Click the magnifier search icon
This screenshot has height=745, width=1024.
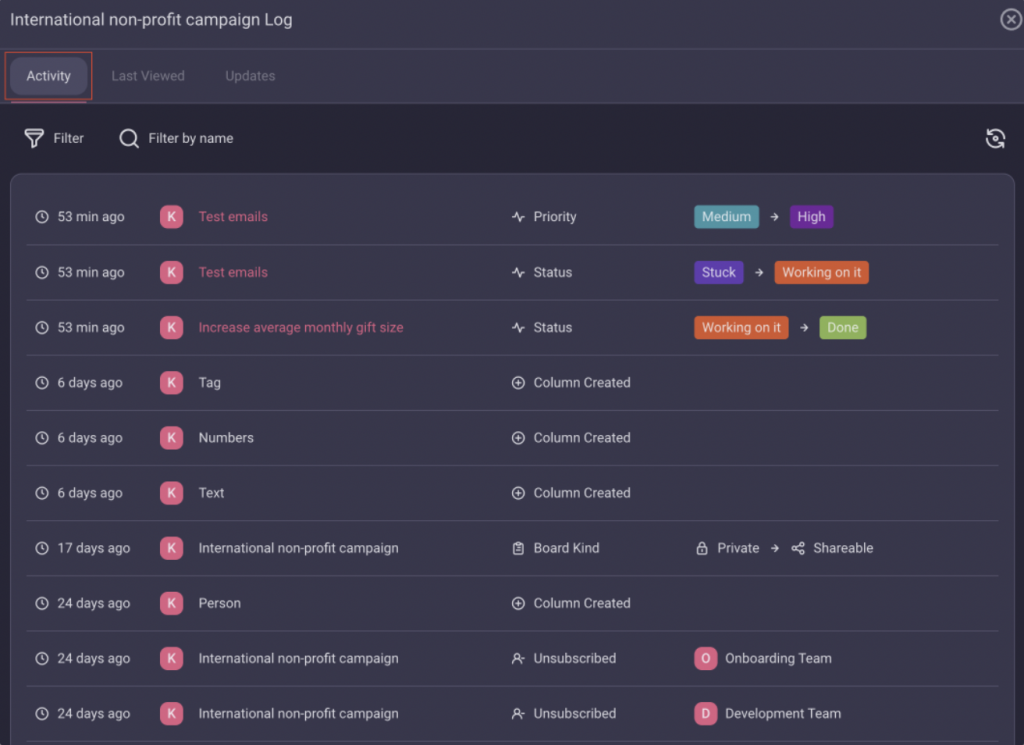tap(129, 138)
